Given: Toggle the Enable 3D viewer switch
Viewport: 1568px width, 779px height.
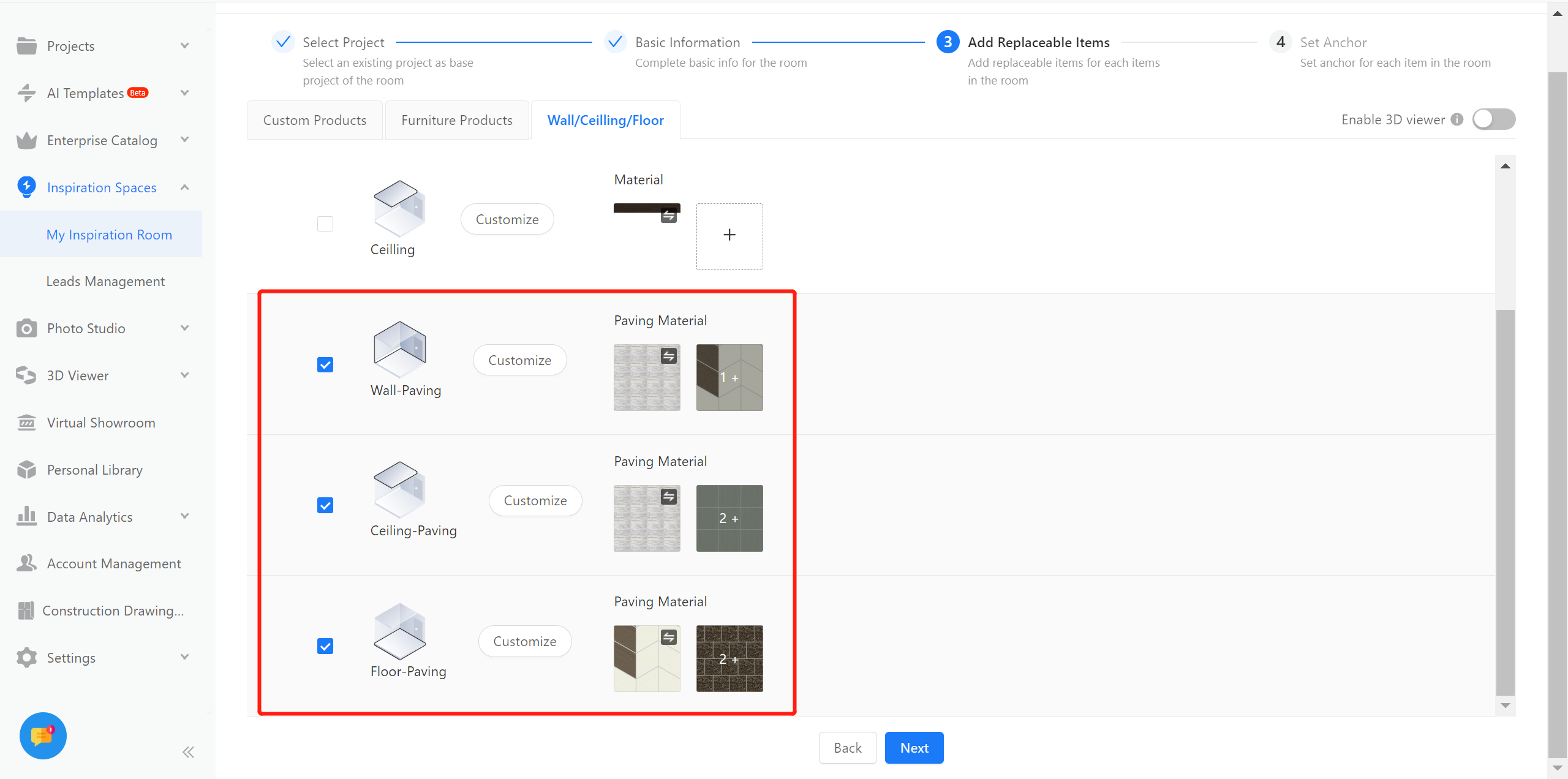Looking at the screenshot, I should pyautogui.click(x=1493, y=119).
